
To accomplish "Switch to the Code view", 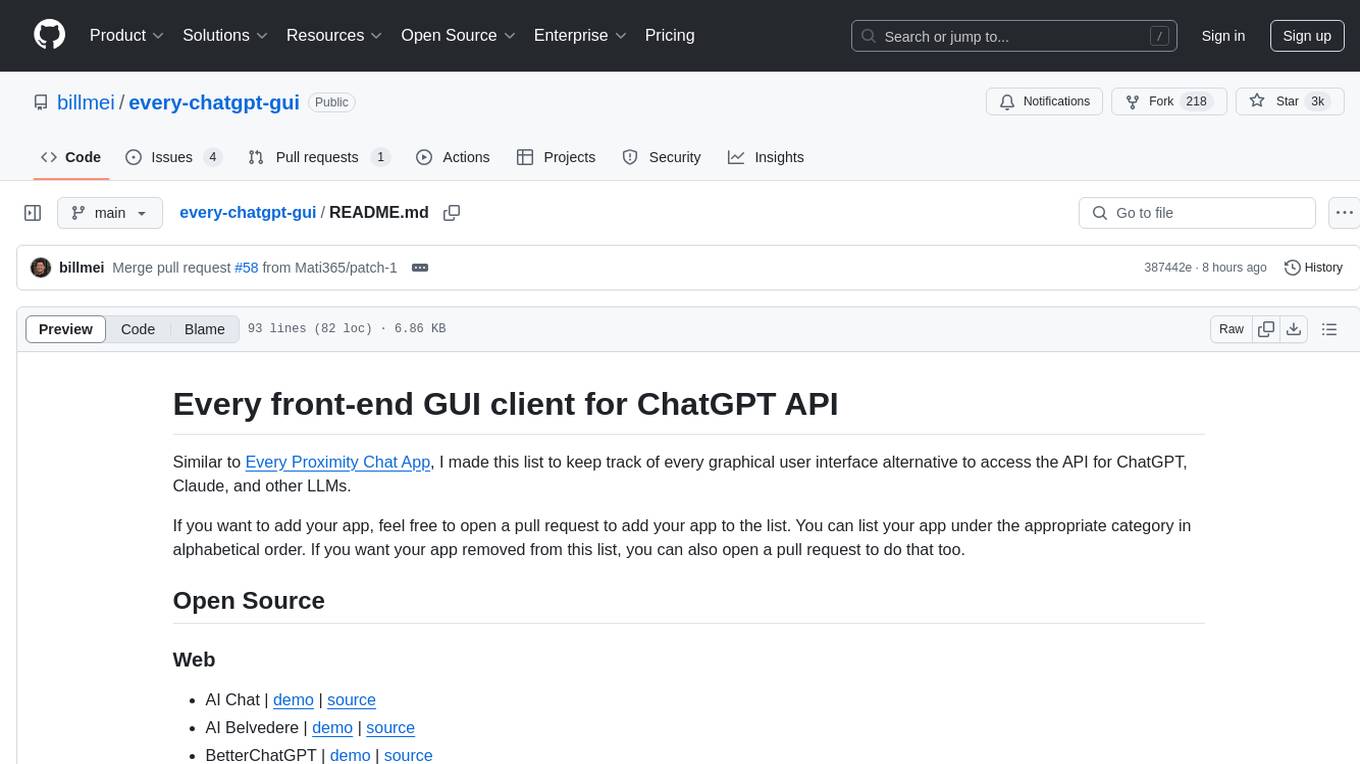I will pos(138,329).
